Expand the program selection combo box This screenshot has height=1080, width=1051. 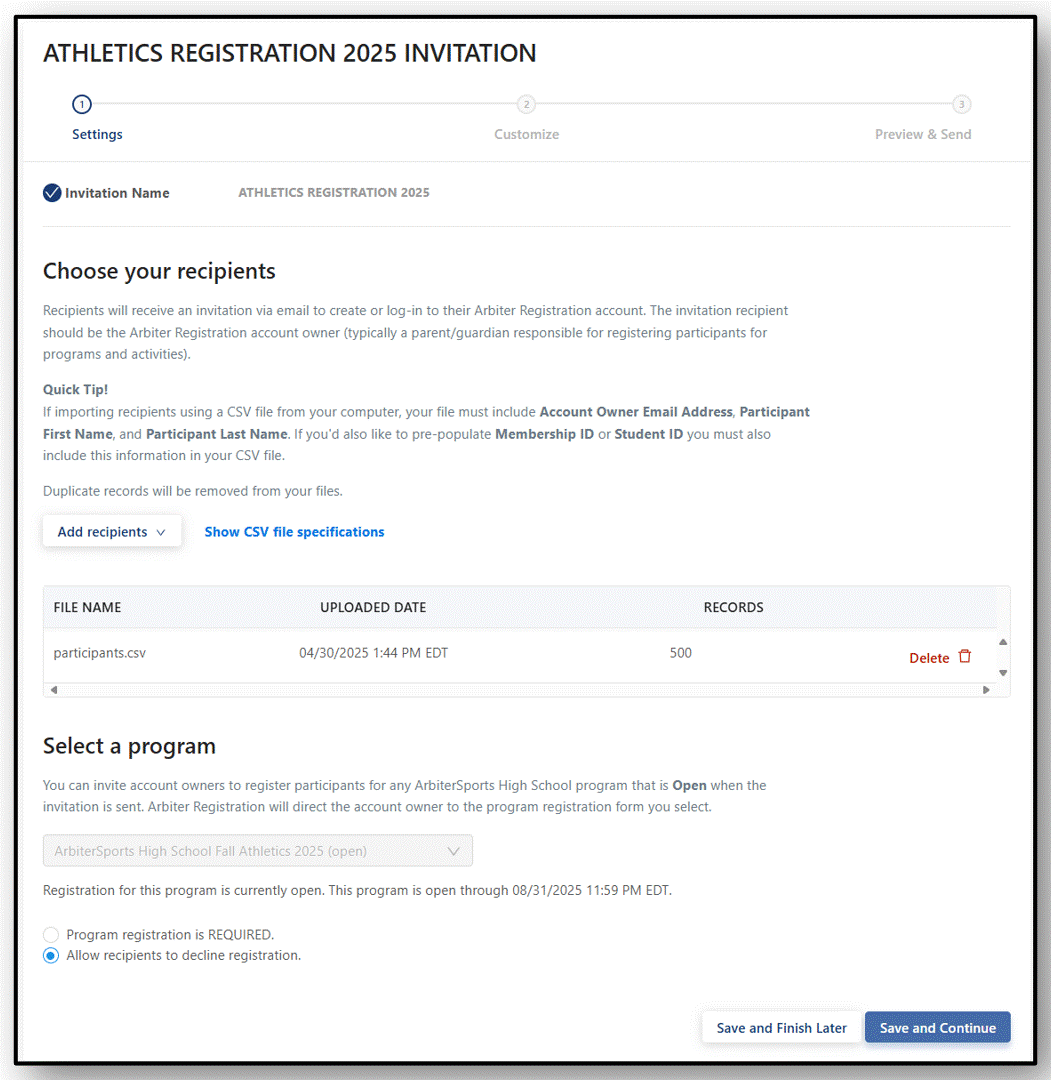tap(258, 851)
